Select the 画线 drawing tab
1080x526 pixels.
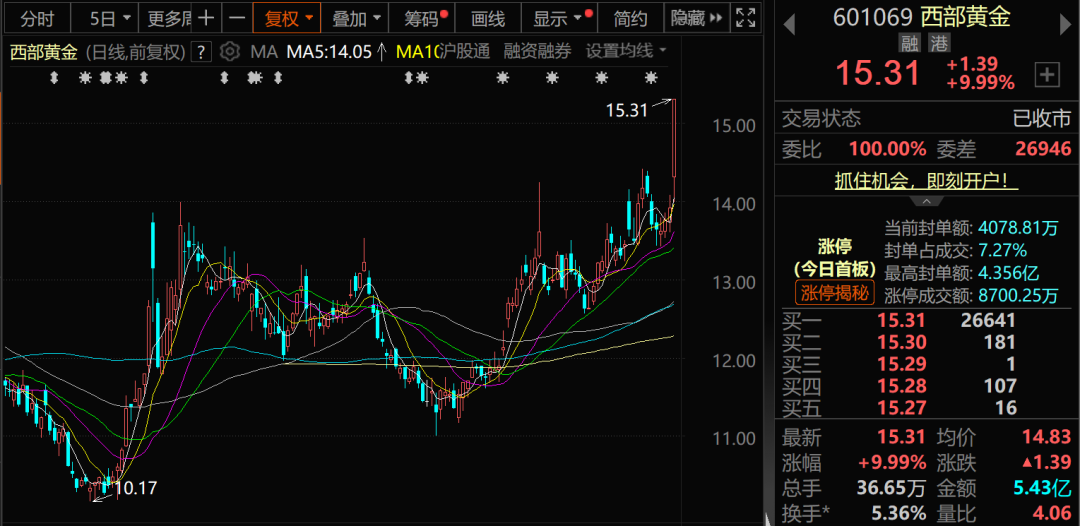488,18
